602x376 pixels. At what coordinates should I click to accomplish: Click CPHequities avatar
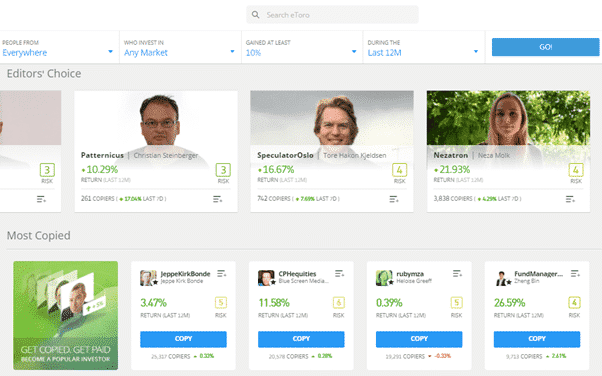pyautogui.click(x=266, y=278)
